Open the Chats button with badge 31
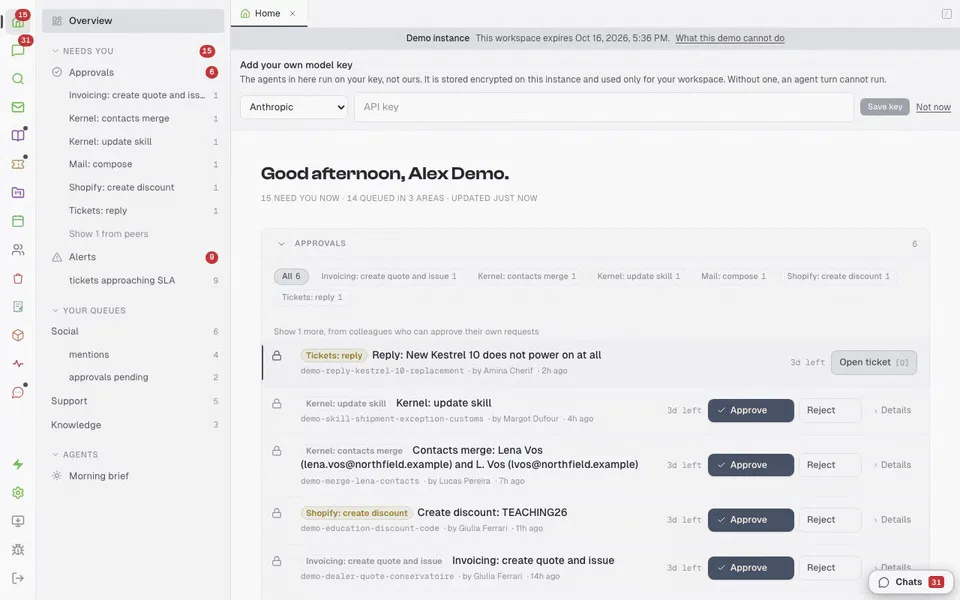The image size is (960, 600). pos(910,582)
